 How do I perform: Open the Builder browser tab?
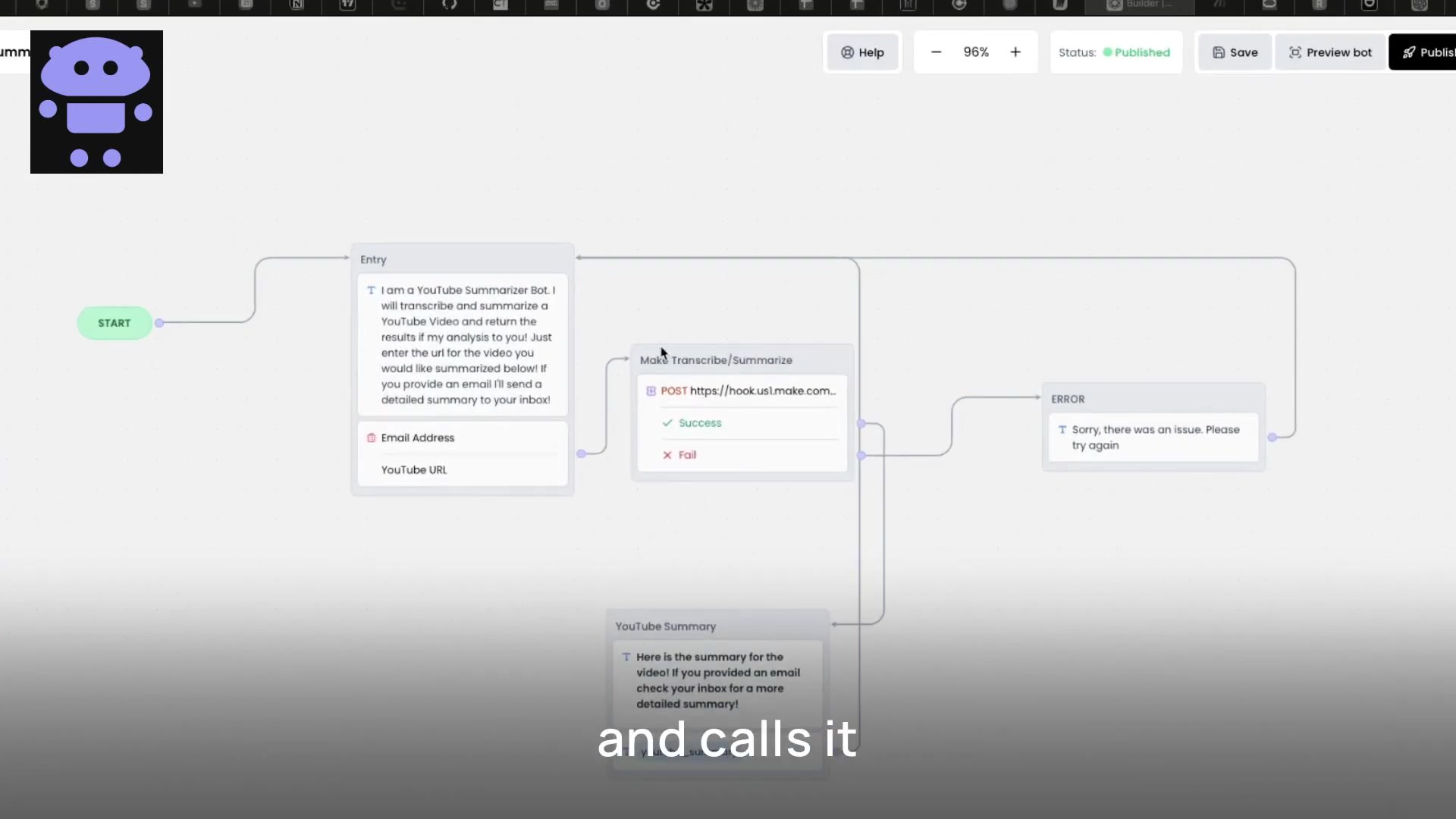[x=1140, y=5]
